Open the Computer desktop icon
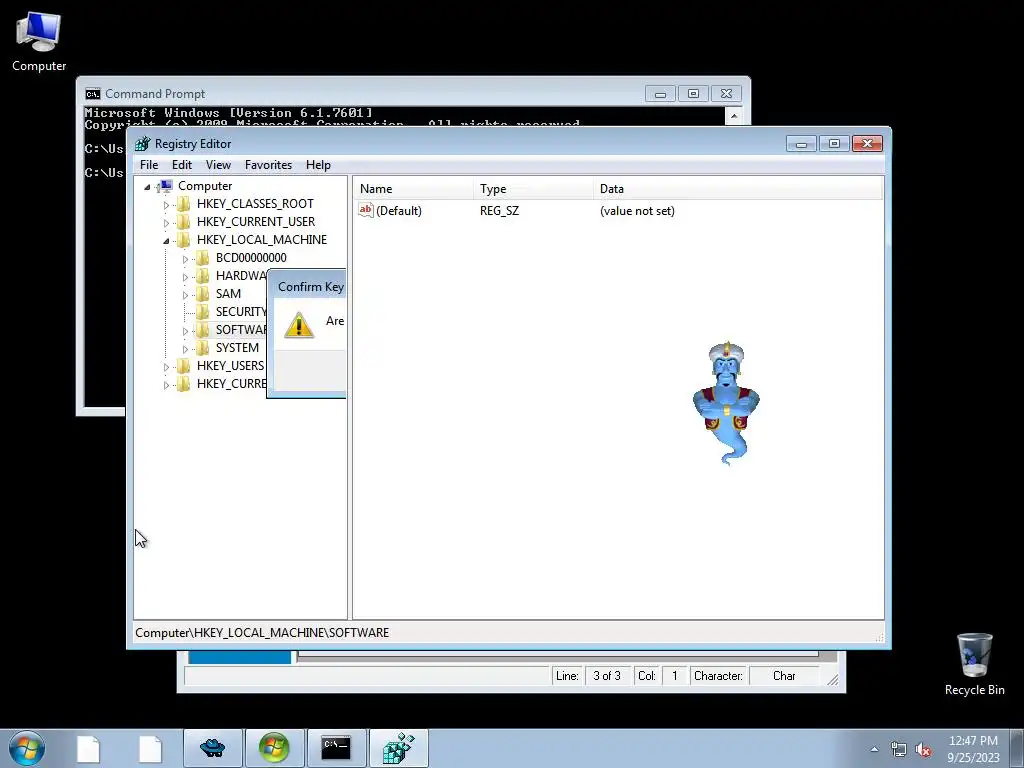Image resolution: width=1024 pixels, height=768 pixels. 39,42
